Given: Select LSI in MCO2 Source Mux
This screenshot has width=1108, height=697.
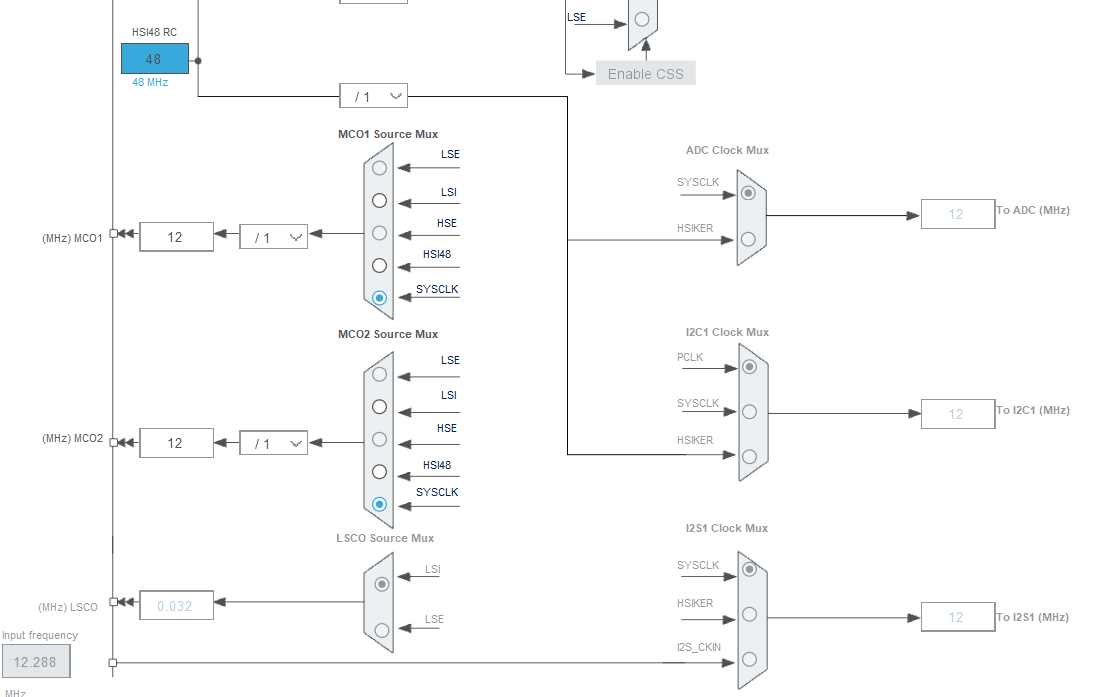Looking at the screenshot, I should point(379,407).
